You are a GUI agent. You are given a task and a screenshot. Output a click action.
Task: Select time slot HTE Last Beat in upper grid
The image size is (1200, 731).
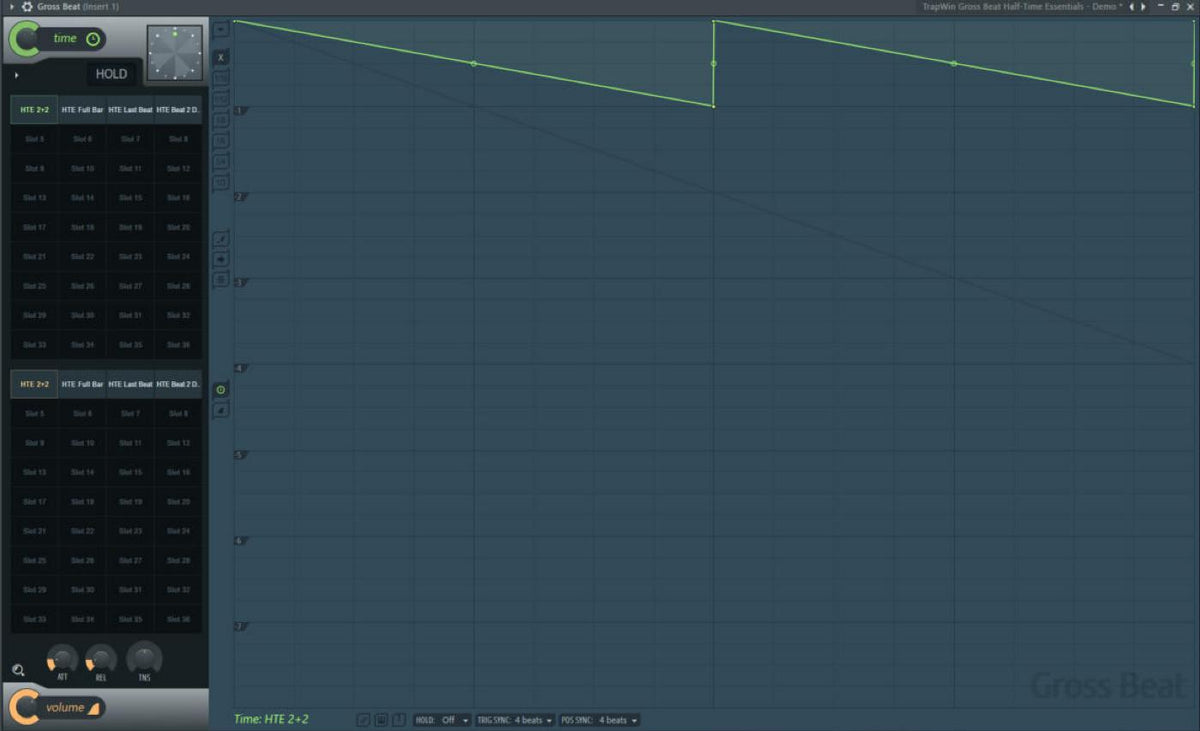tap(130, 109)
